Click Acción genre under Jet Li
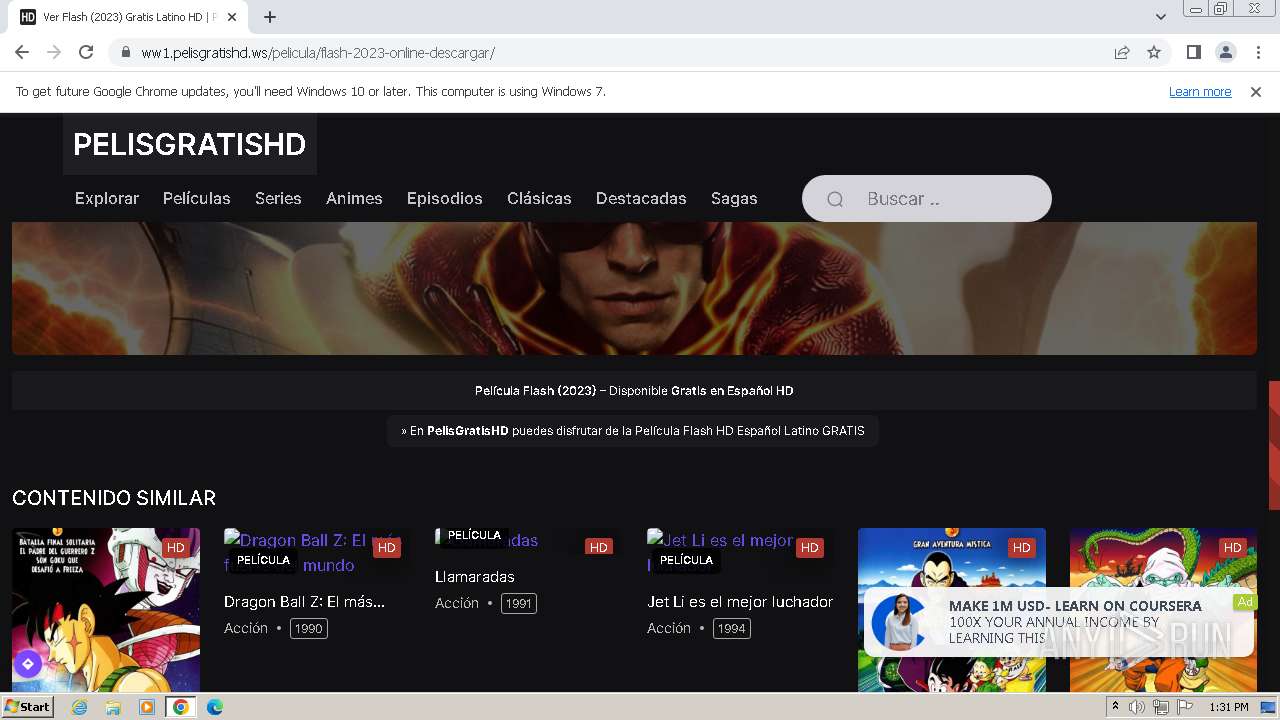The height and width of the screenshot is (720, 1280). pyautogui.click(x=669, y=628)
